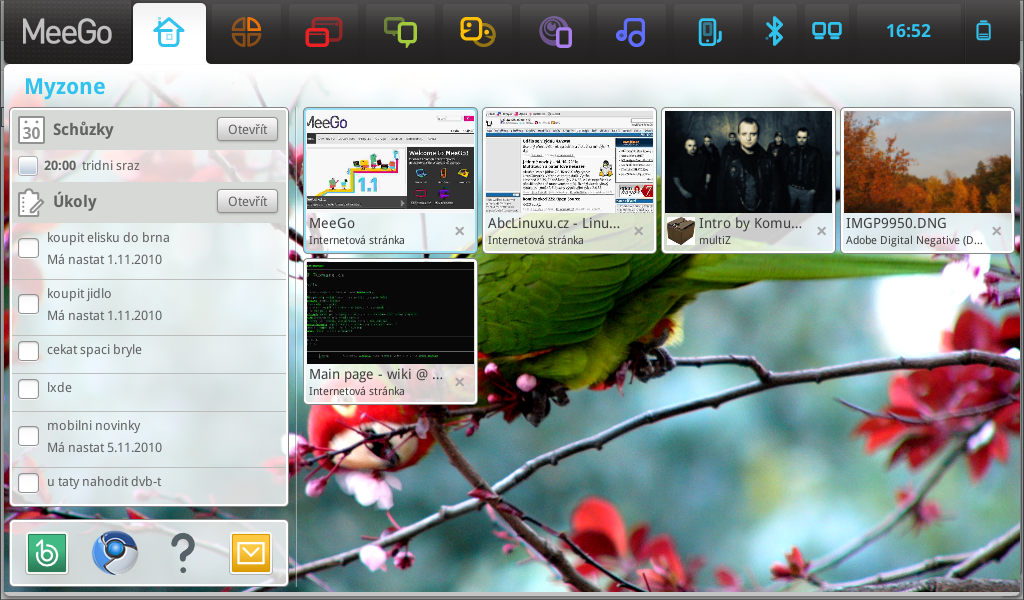Click the 'koupit elisku do brna' task text

click(108, 238)
